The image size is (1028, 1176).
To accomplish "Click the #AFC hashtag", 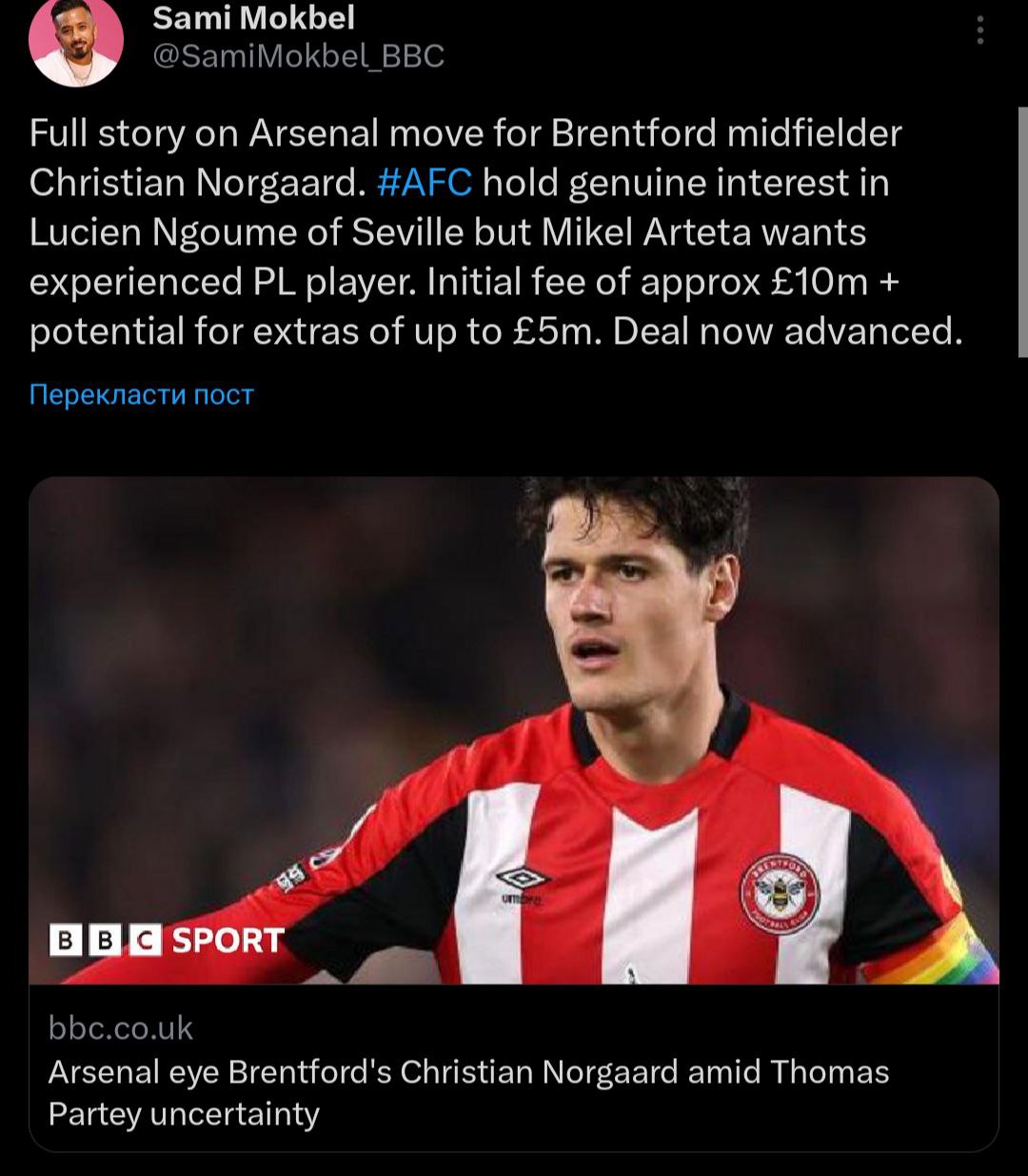I will (425, 182).
